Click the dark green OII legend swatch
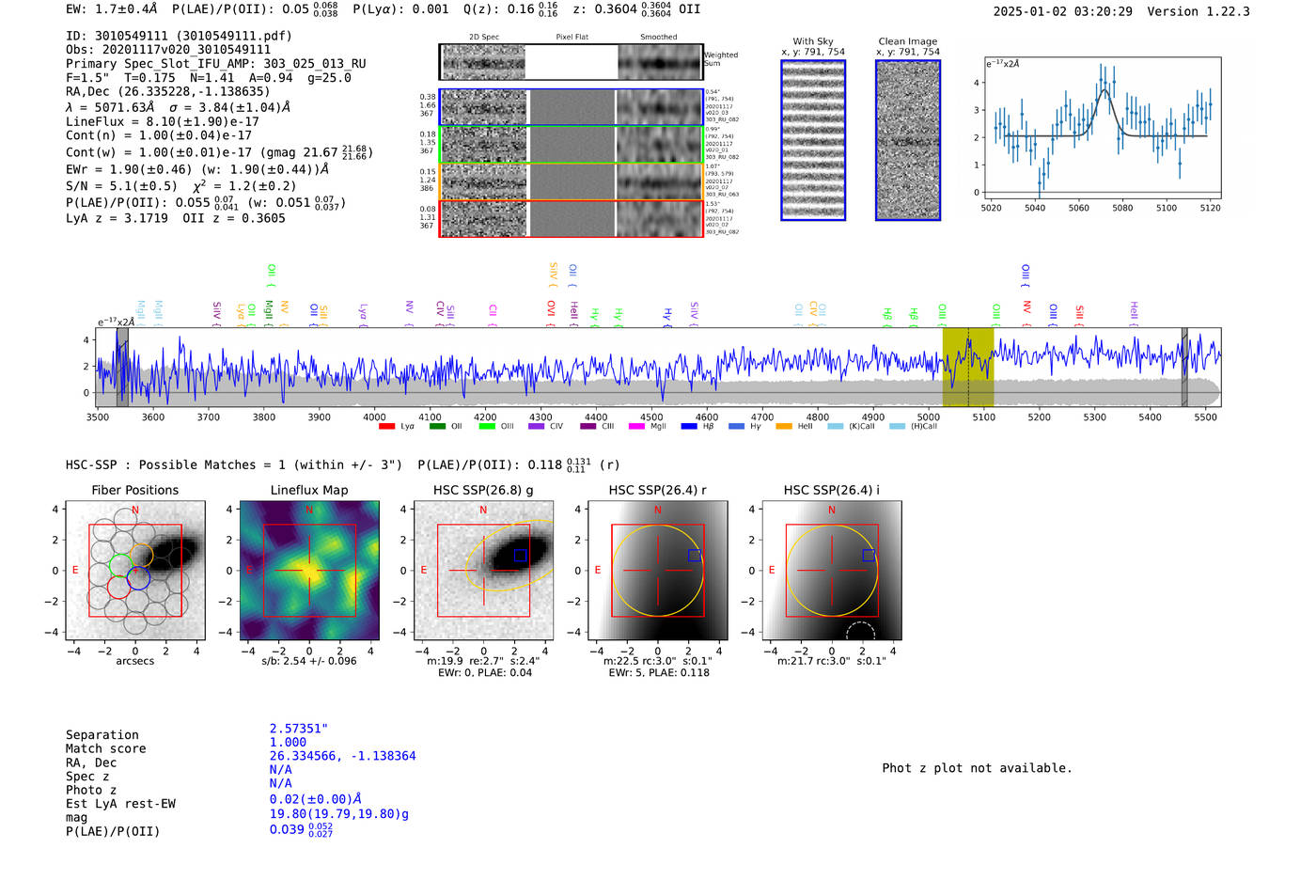This screenshot has width=1316, height=896. coord(437,427)
